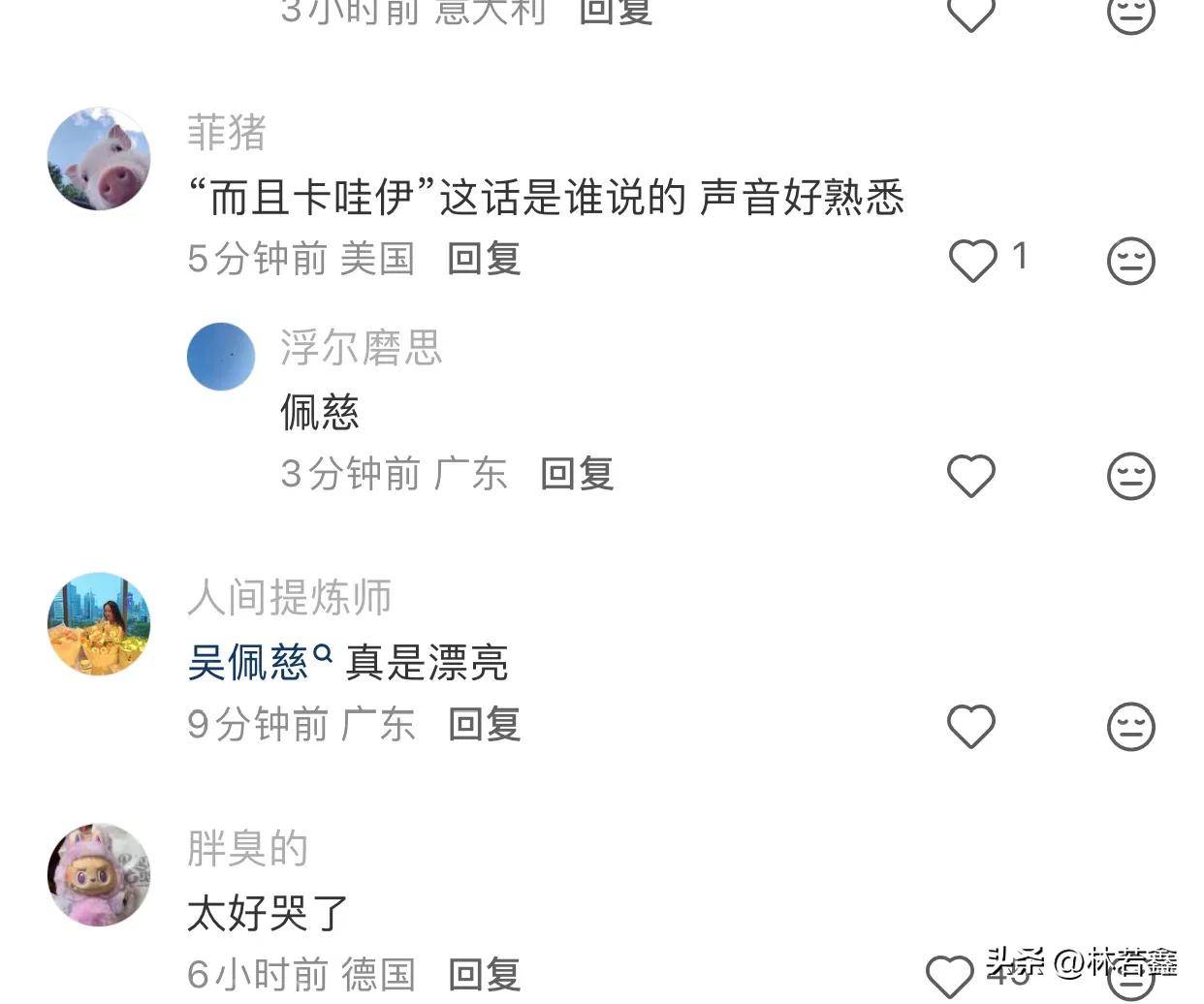The width and height of the screenshot is (1204, 1004).
Task: Reply to 浮尔磨思's 佩慈 comment
Action: point(577,474)
